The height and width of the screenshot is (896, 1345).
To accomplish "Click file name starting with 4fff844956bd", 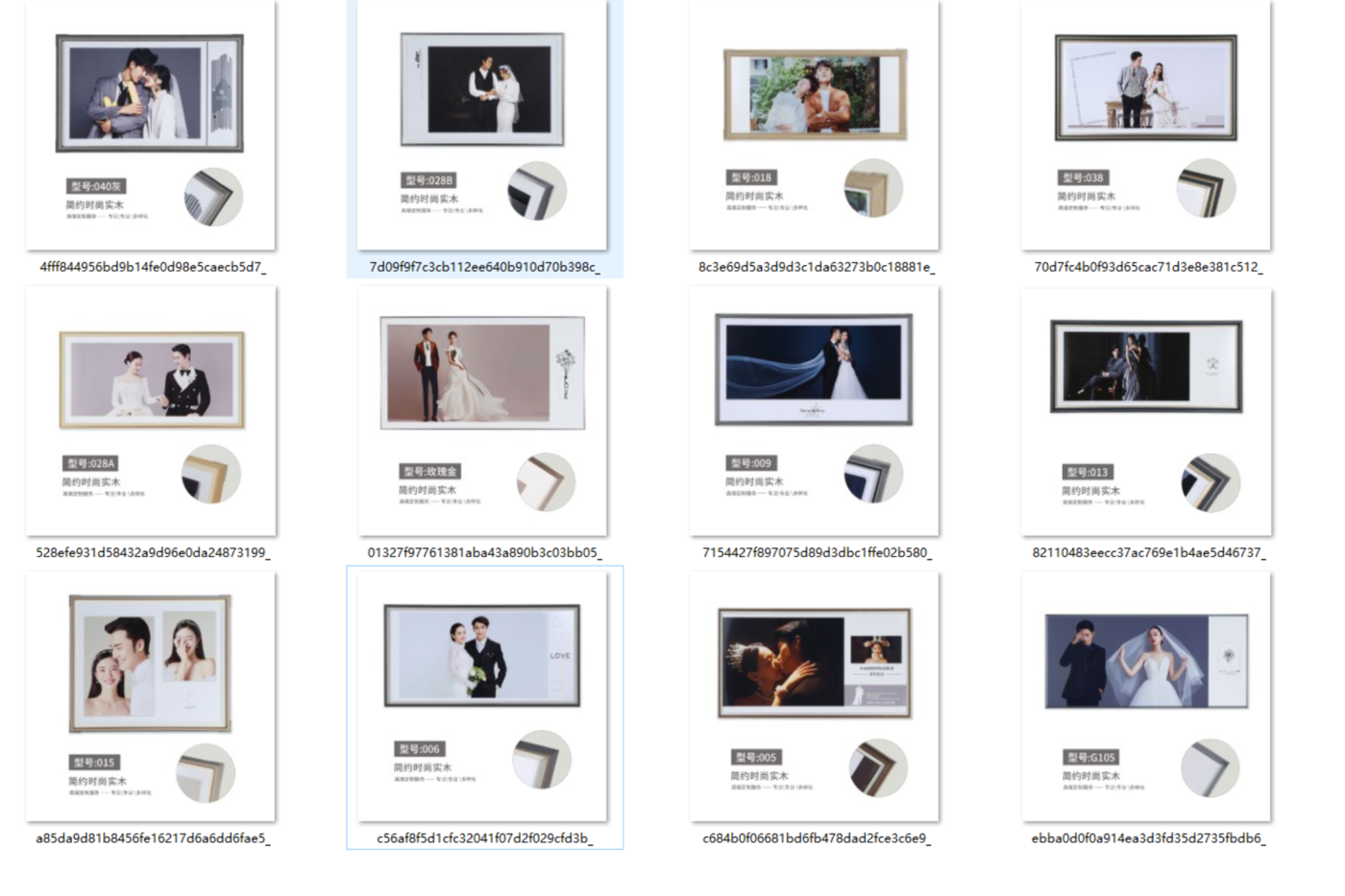I will (153, 267).
